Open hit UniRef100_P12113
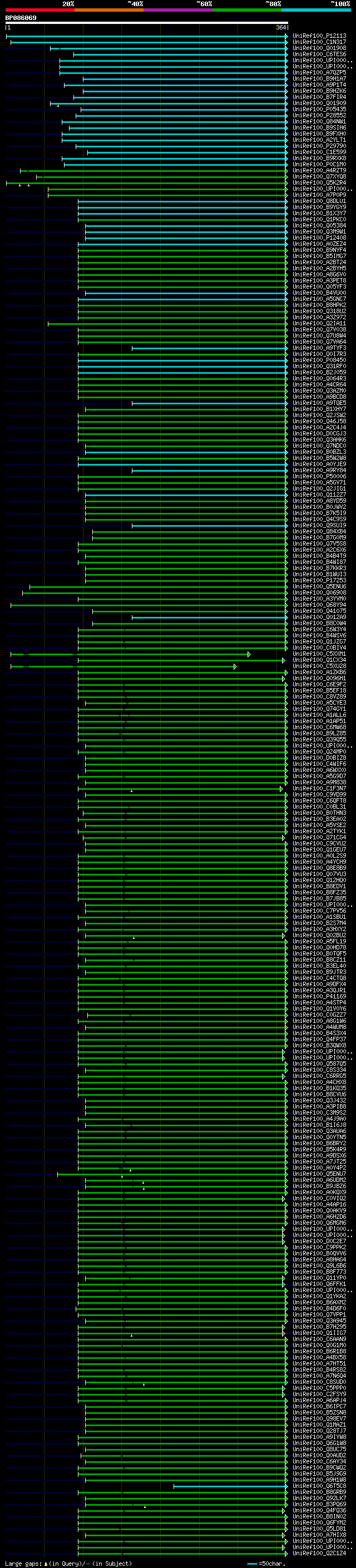This screenshot has width=356, height=1568. click(319, 36)
